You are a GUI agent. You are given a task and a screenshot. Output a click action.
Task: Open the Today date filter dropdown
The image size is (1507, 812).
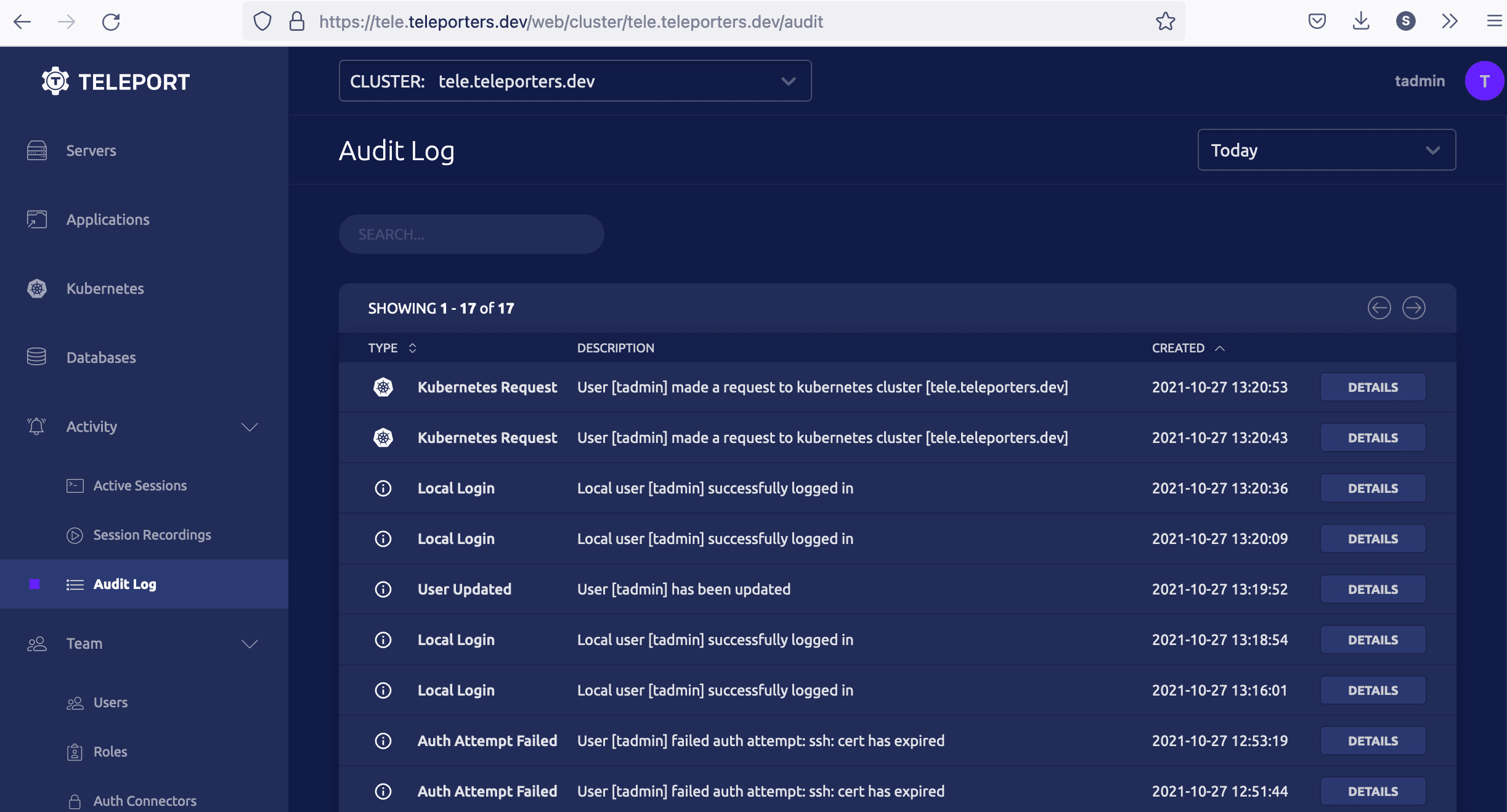click(x=1326, y=150)
